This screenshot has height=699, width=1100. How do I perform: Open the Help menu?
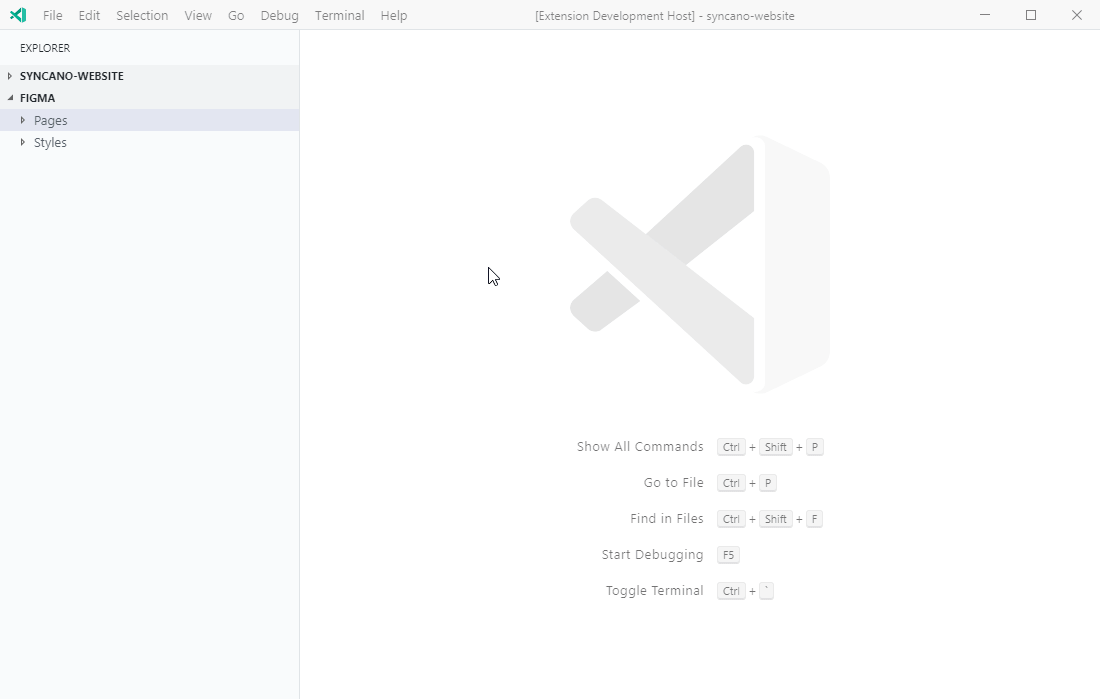coord(393,15)
